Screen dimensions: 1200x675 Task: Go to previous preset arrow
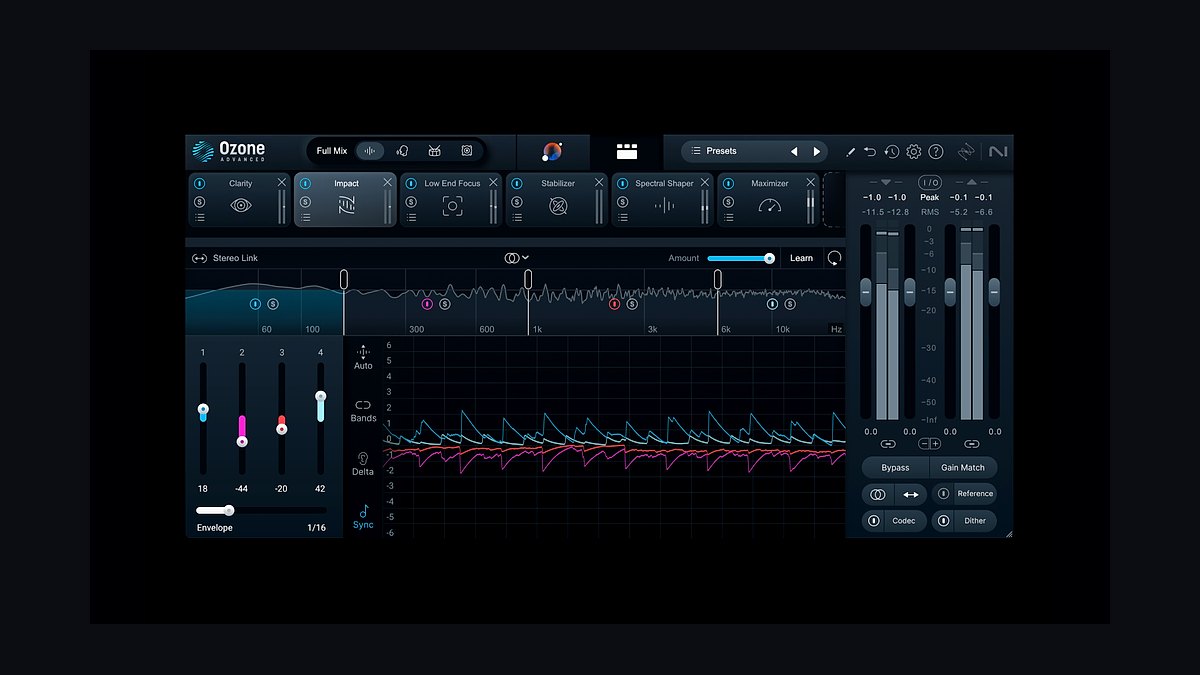pyautogui.click(x=794, y=152)
